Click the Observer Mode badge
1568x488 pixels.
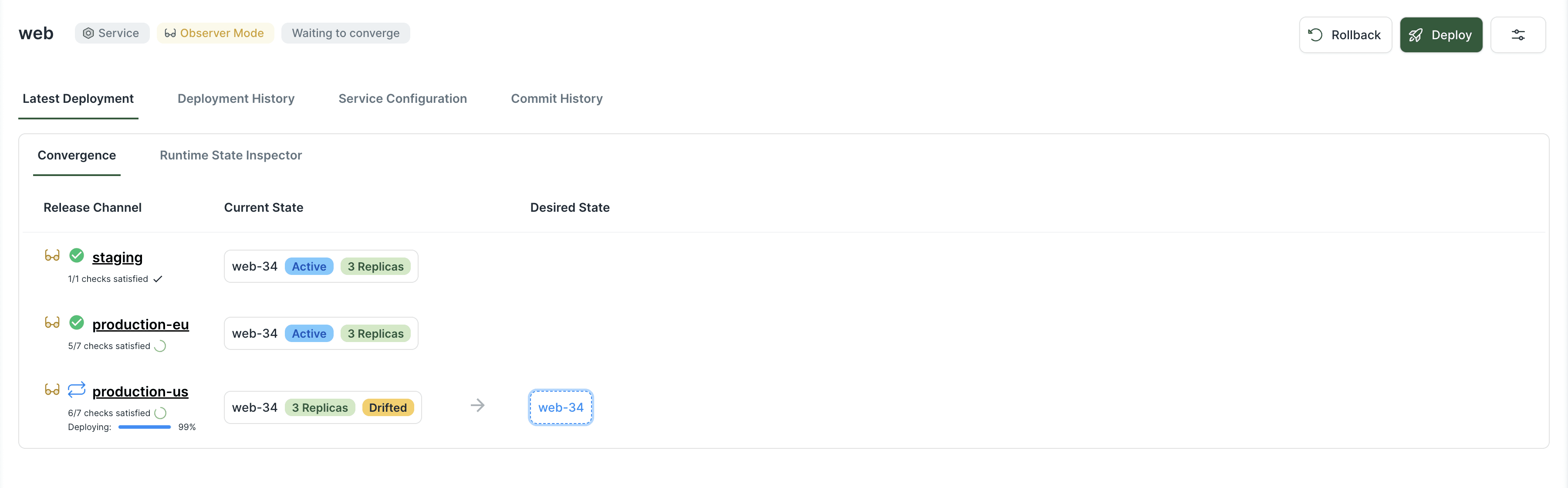coord(215,33)
